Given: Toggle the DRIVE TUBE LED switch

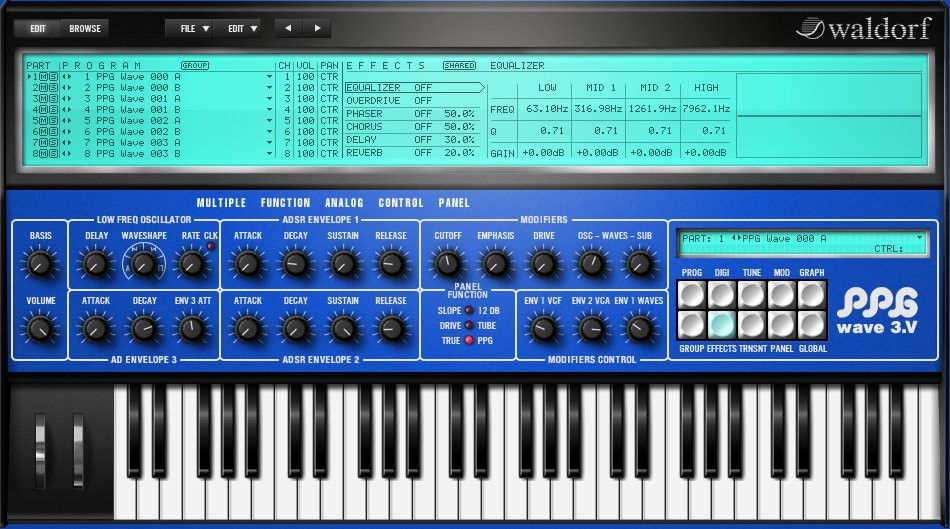Looking at the screenshot, I should click(470, 326).
